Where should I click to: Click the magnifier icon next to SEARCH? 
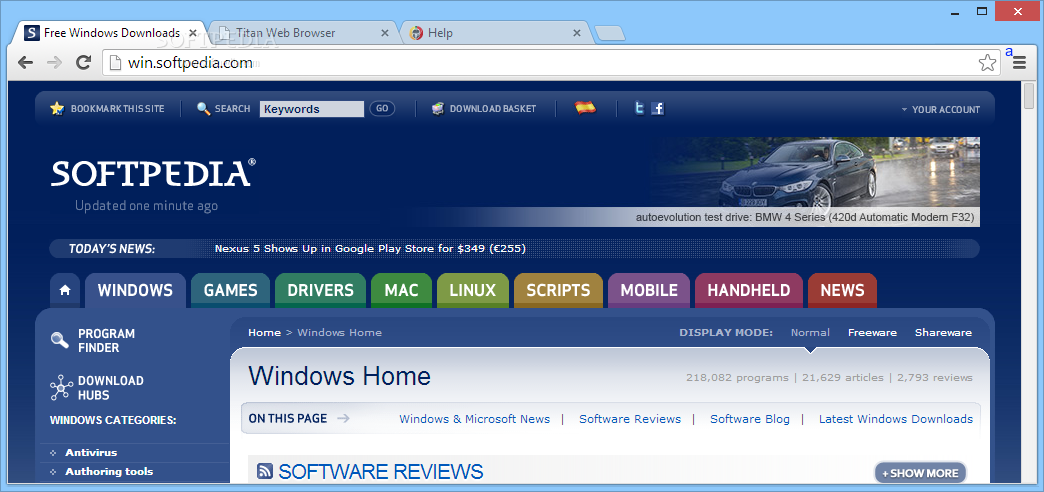[204, 109]
